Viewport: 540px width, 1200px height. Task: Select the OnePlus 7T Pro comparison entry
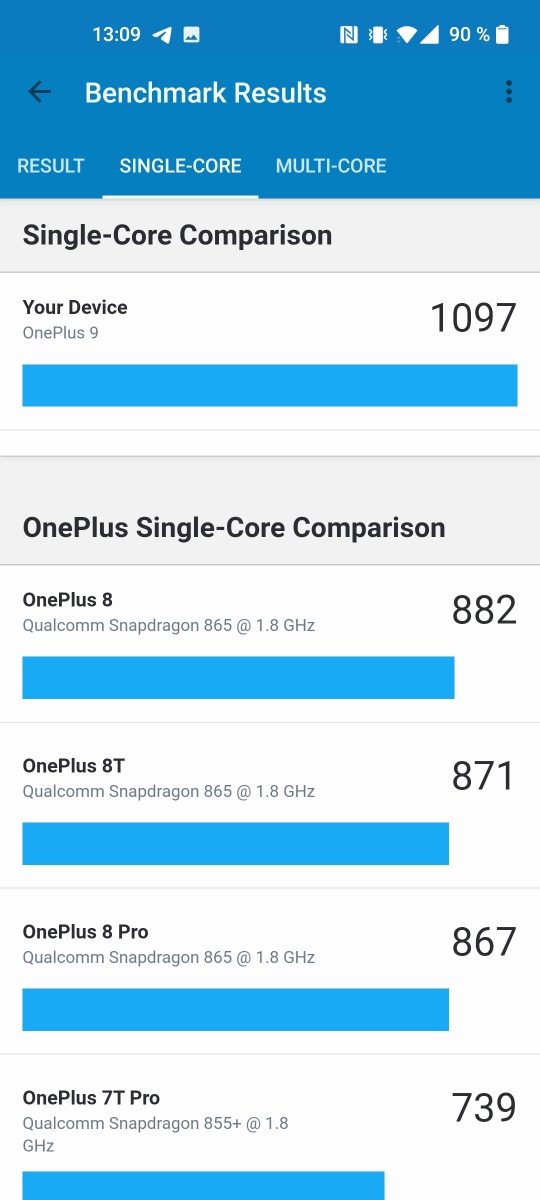(x=270, y=1128)
